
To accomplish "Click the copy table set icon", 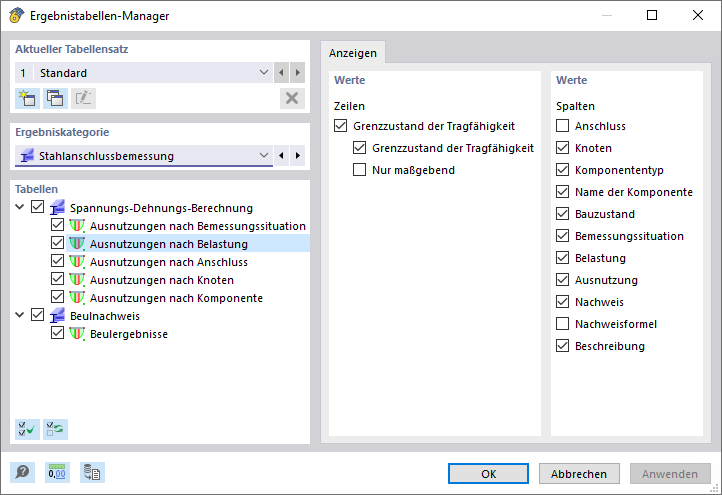I will pyautogui.click(x=55, y=98).
